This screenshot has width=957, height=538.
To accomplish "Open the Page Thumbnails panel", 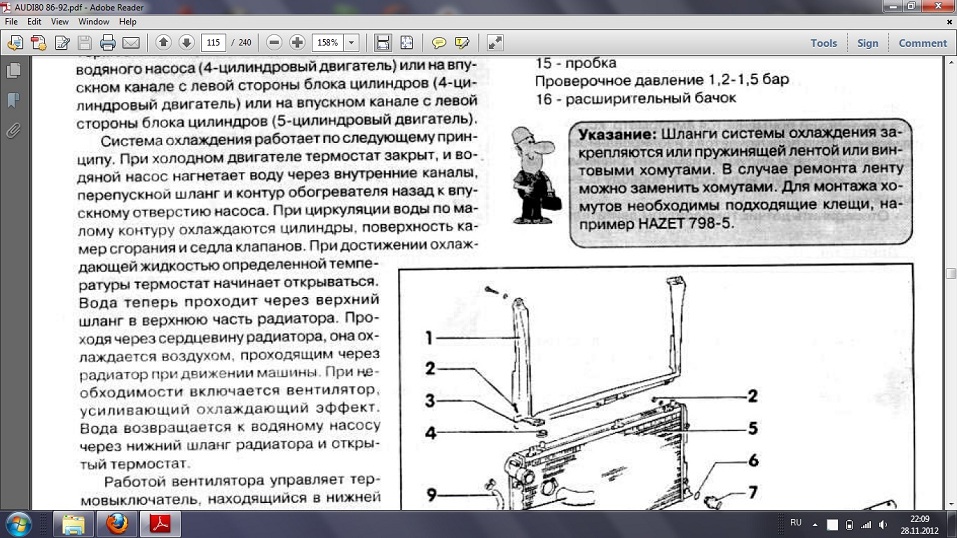I will coord(14,71).
